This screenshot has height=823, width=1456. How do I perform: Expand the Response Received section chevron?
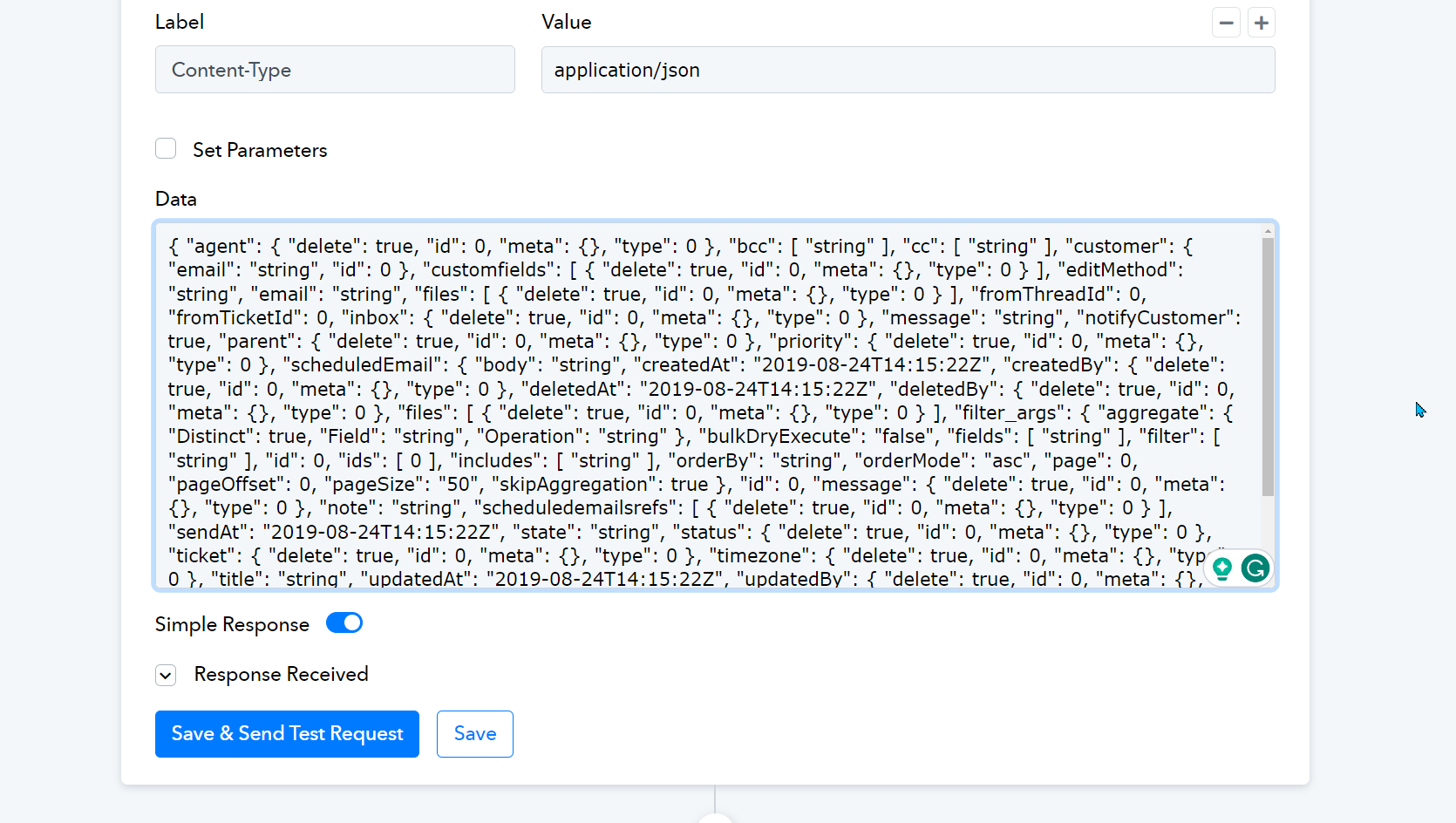(166, 675)
